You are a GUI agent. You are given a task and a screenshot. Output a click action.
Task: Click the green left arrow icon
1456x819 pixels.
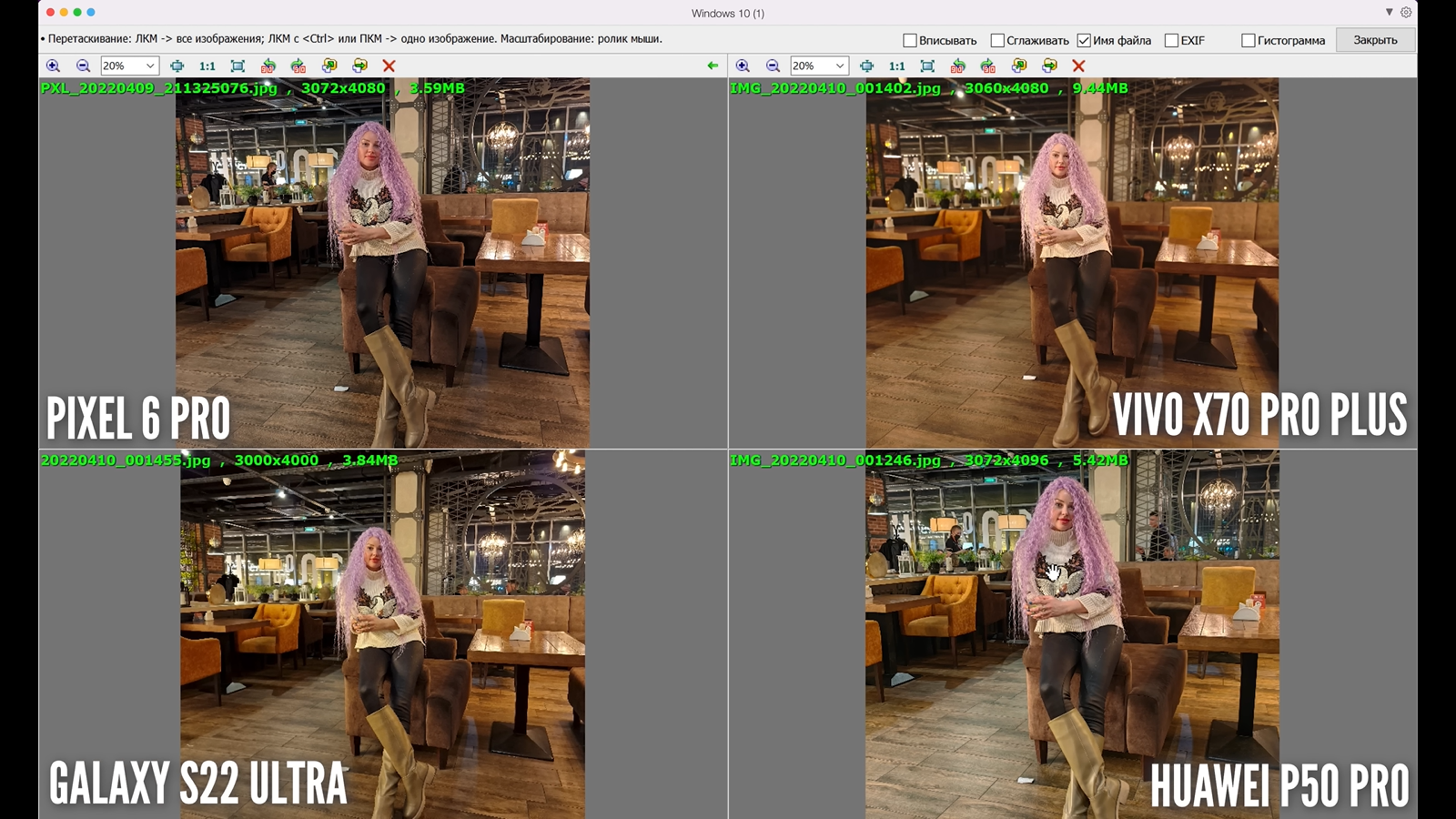point(713,66)
